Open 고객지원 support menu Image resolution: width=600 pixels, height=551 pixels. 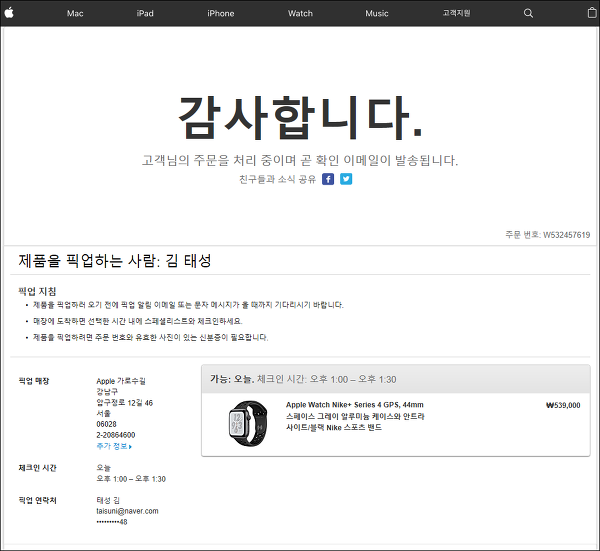[x=457, y=13]
